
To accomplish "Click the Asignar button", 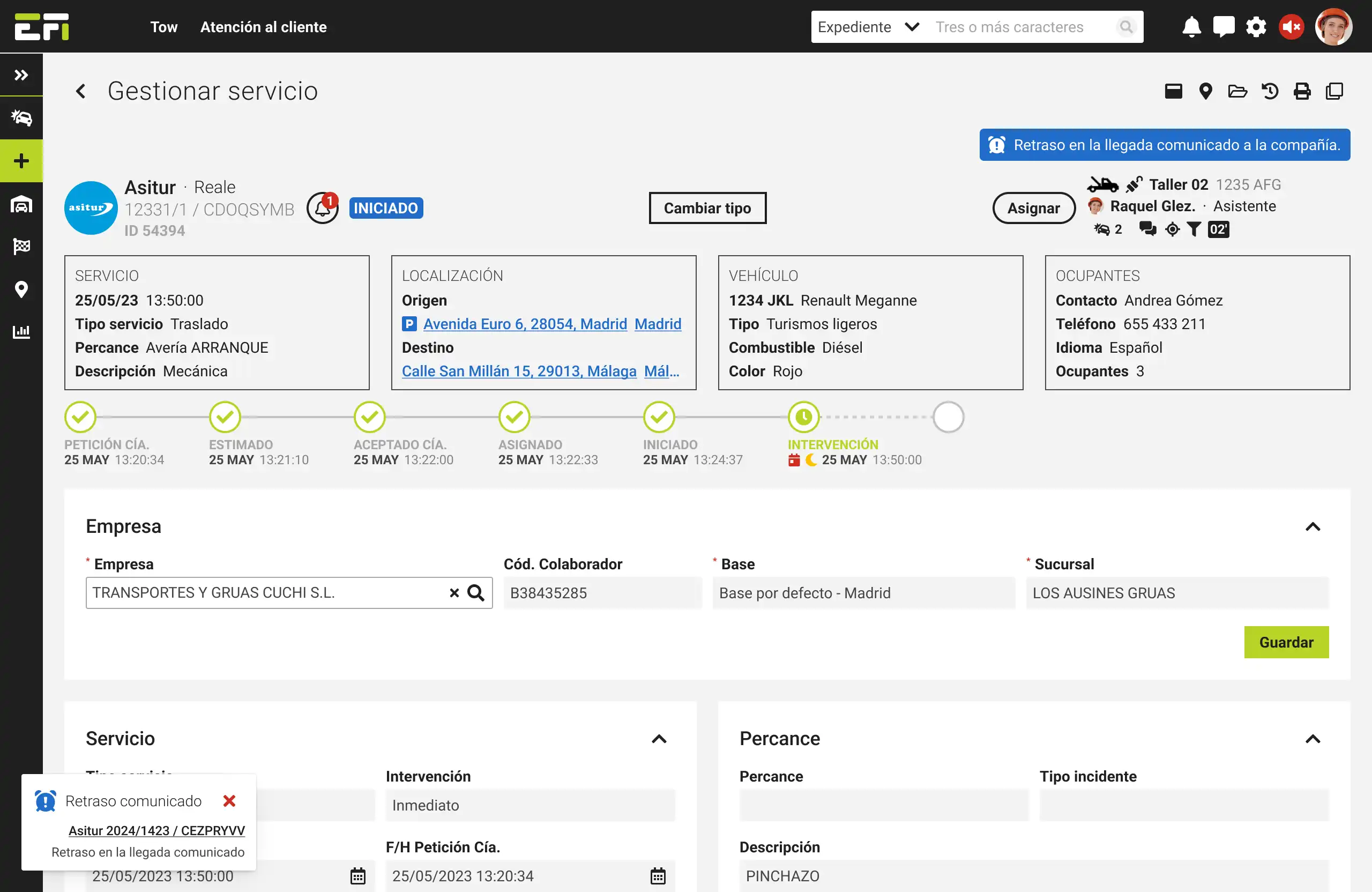I will pyautogui.click(x=1034, y=208).
